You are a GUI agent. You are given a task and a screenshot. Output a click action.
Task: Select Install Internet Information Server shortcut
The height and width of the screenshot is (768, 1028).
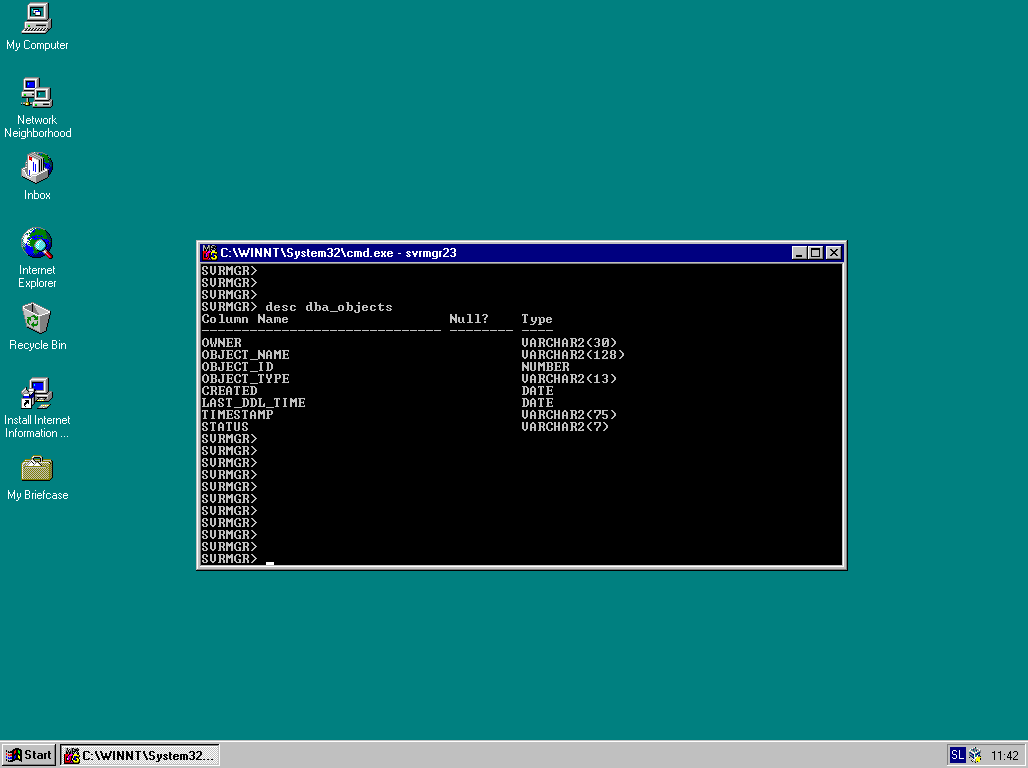pyautogui.click(x=37, y=394)
